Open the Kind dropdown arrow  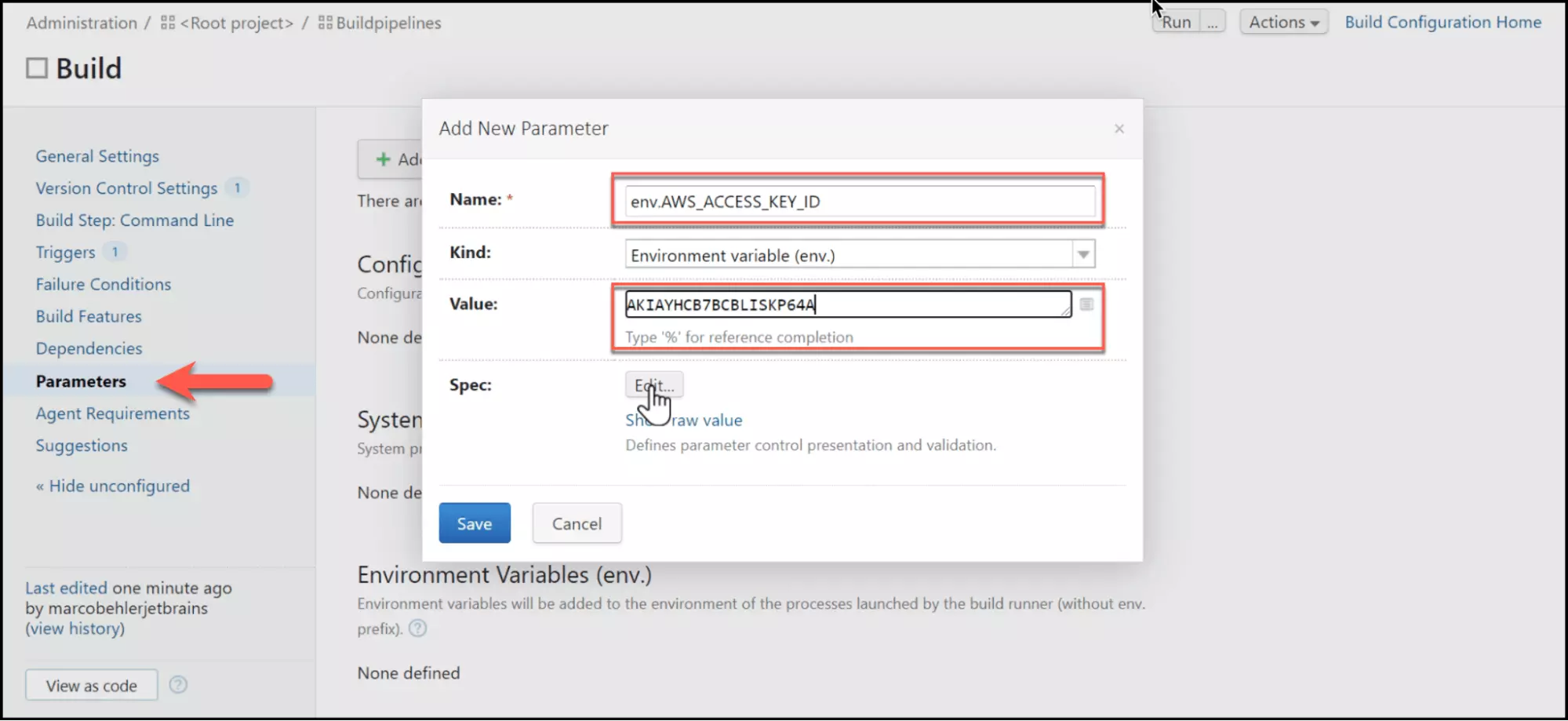pyautogui.click(x=1083, y=255)
